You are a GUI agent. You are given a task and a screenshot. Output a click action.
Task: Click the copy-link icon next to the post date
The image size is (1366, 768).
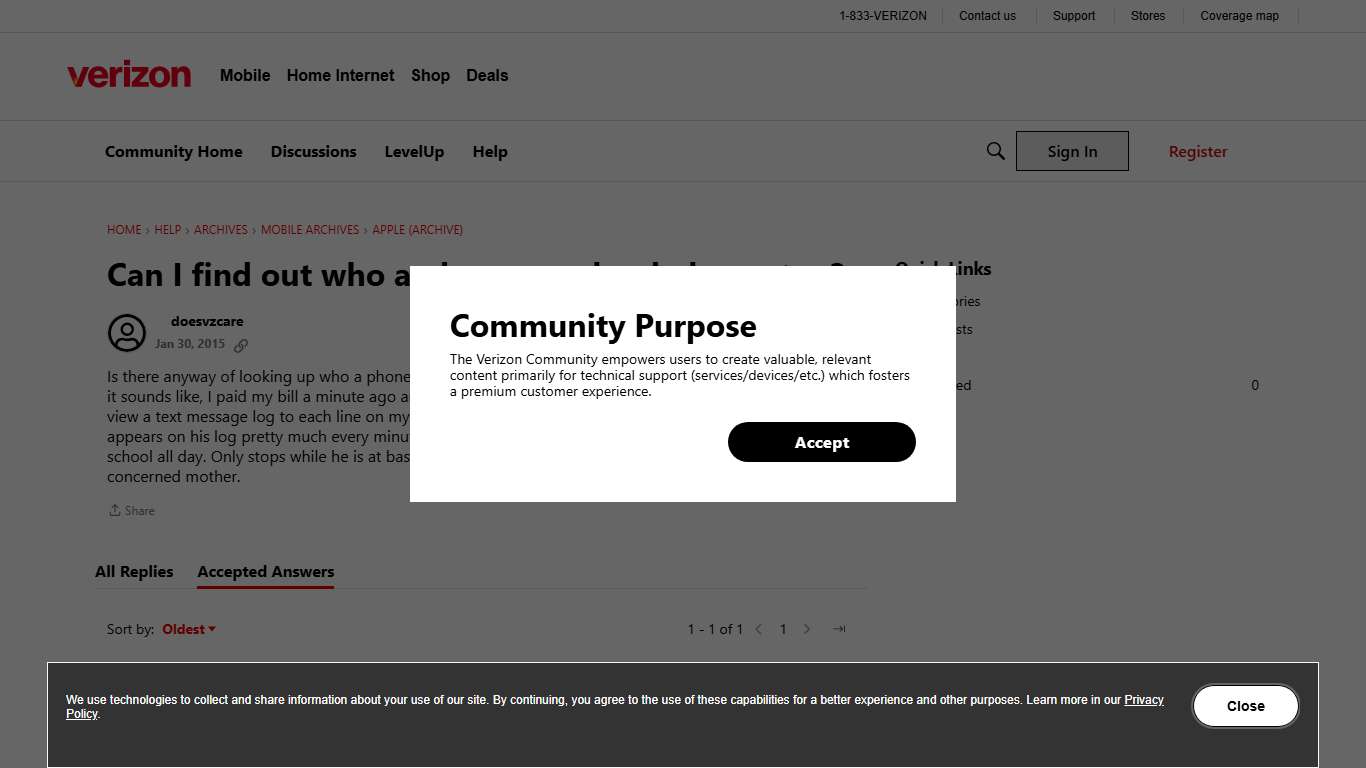click(240, 344)
